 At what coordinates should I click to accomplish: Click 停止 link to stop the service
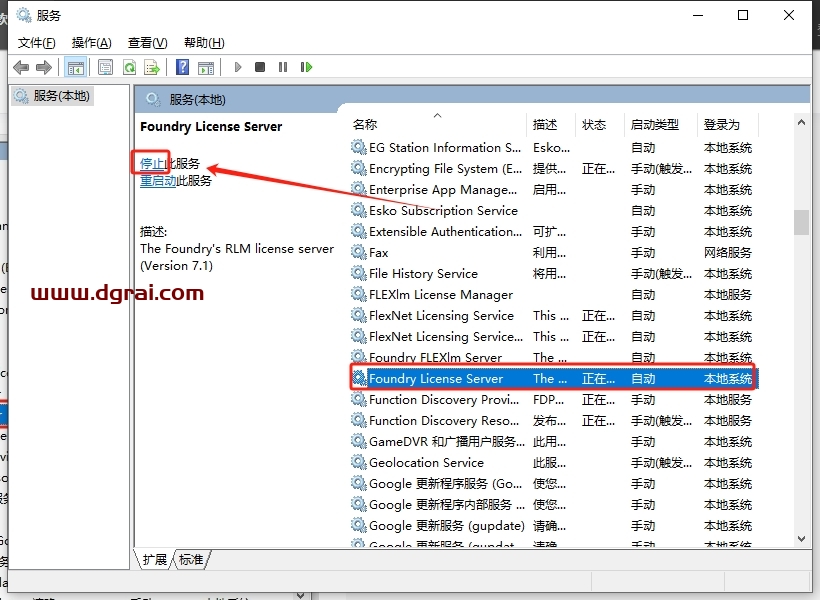click(152, 163)
